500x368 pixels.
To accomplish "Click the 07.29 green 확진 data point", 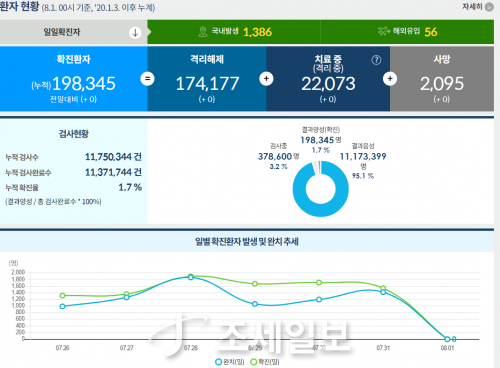I will point(255,284).
